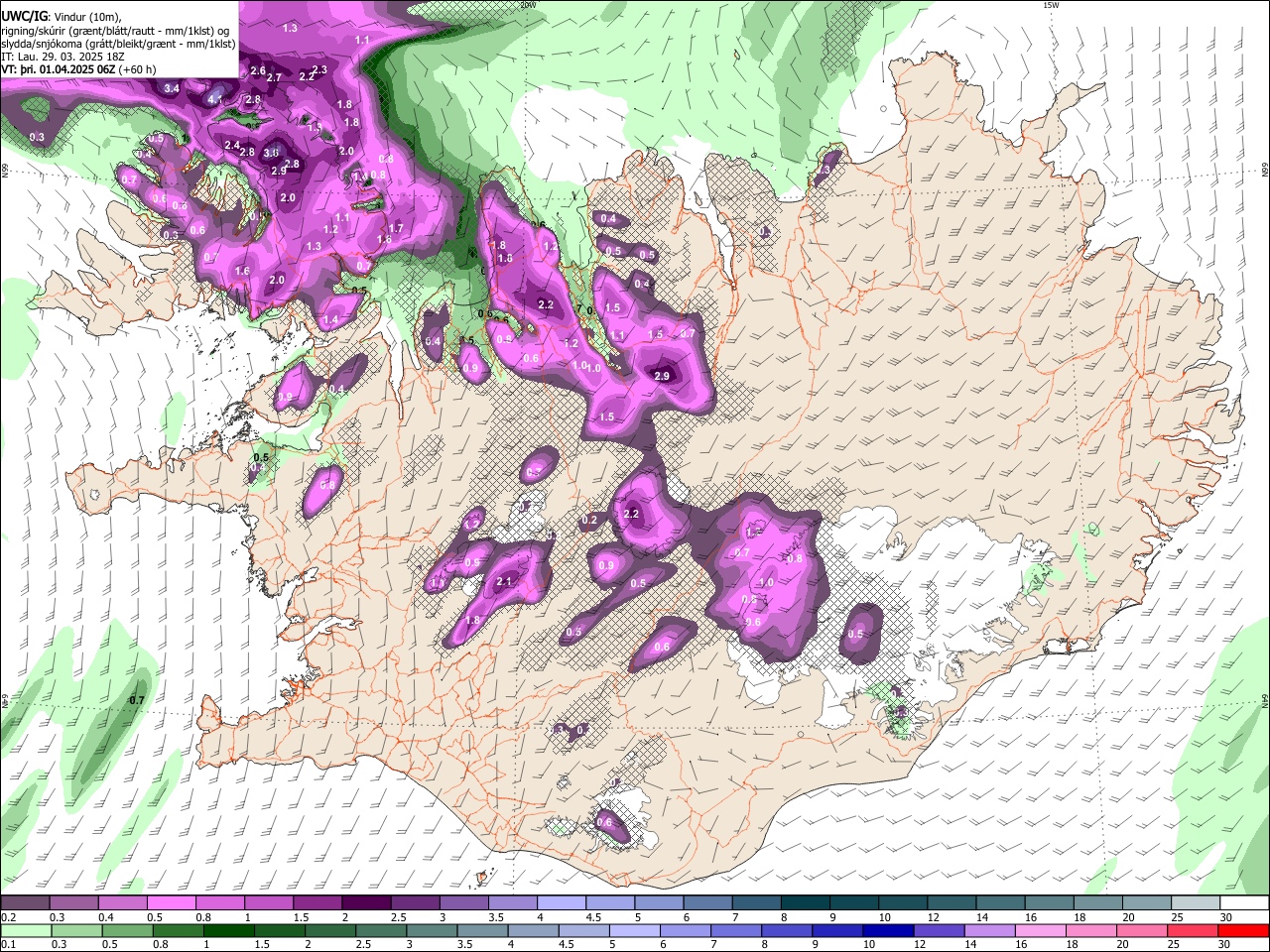Click the lavender swatch between 4 and 4.5, upper row

click(560, 903)
